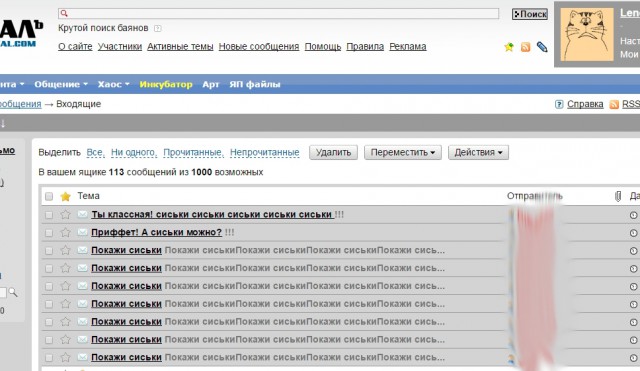Star the Ты классная! message
This screenshot has width=640, height=371.
click(x=65, y=214)
